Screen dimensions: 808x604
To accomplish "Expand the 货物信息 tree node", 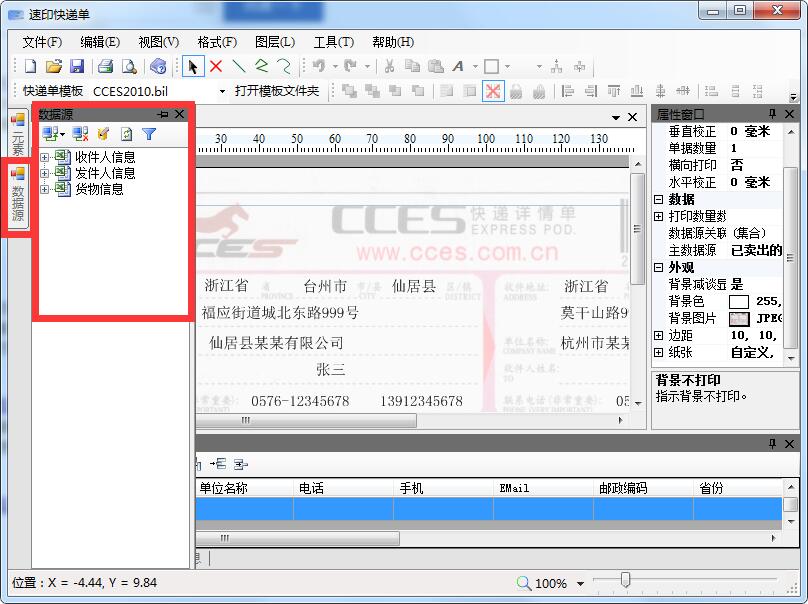I will pyautogui.click(x=44, y=189).
